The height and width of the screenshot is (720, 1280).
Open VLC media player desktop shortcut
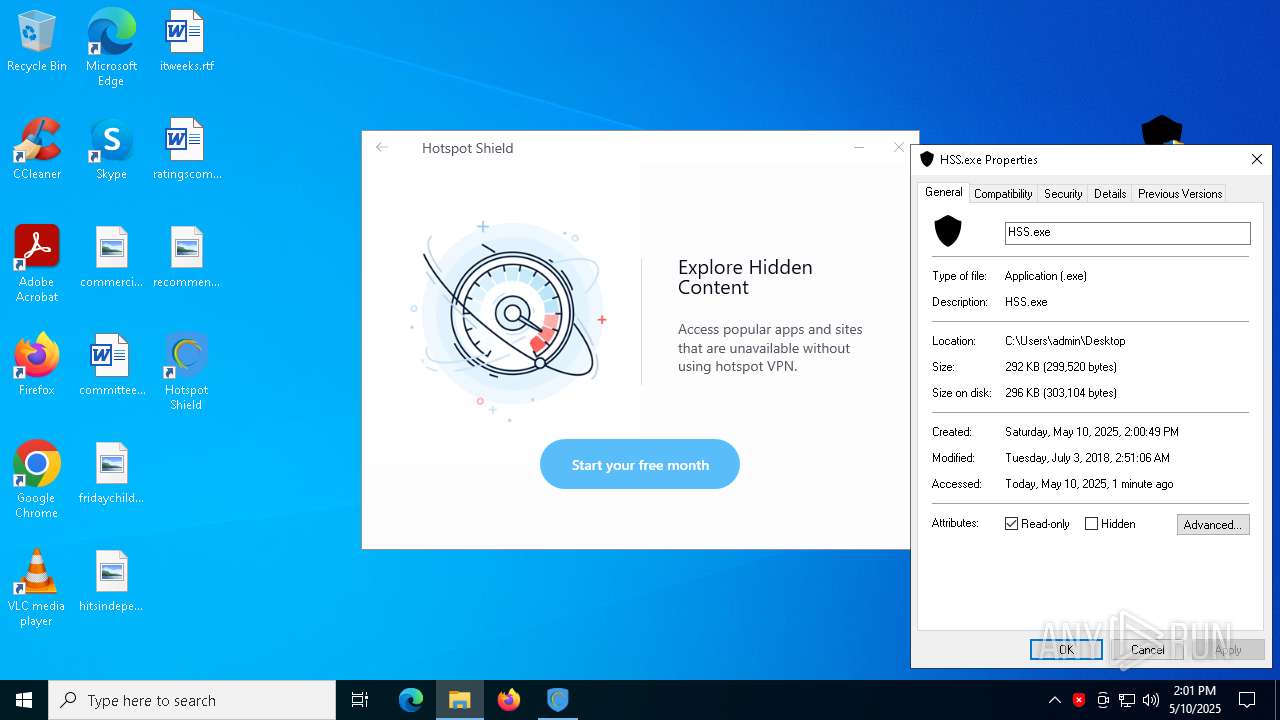pos(37,588)
